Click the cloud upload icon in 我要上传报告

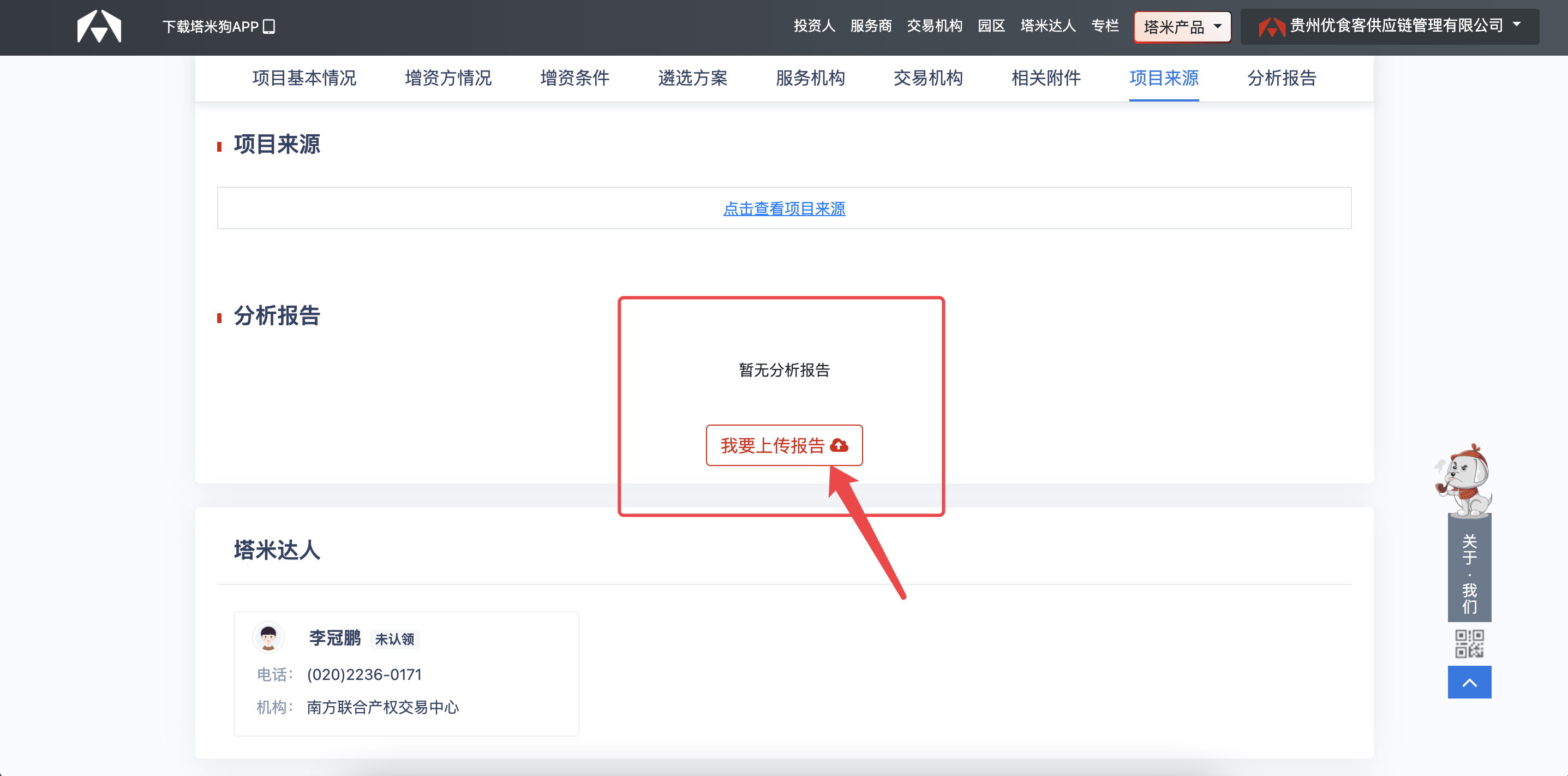840,445
